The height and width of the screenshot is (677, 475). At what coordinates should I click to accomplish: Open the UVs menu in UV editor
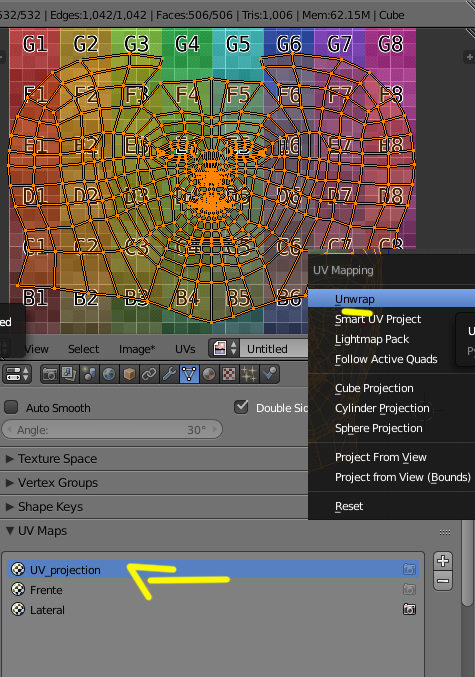(185, 349)
